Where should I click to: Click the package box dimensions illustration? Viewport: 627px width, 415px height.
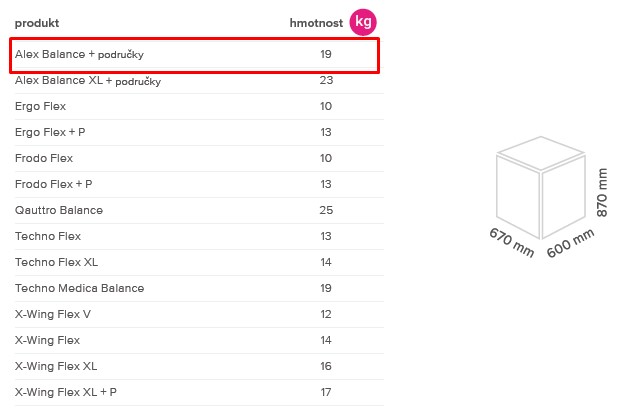click(x=549, y=197)
